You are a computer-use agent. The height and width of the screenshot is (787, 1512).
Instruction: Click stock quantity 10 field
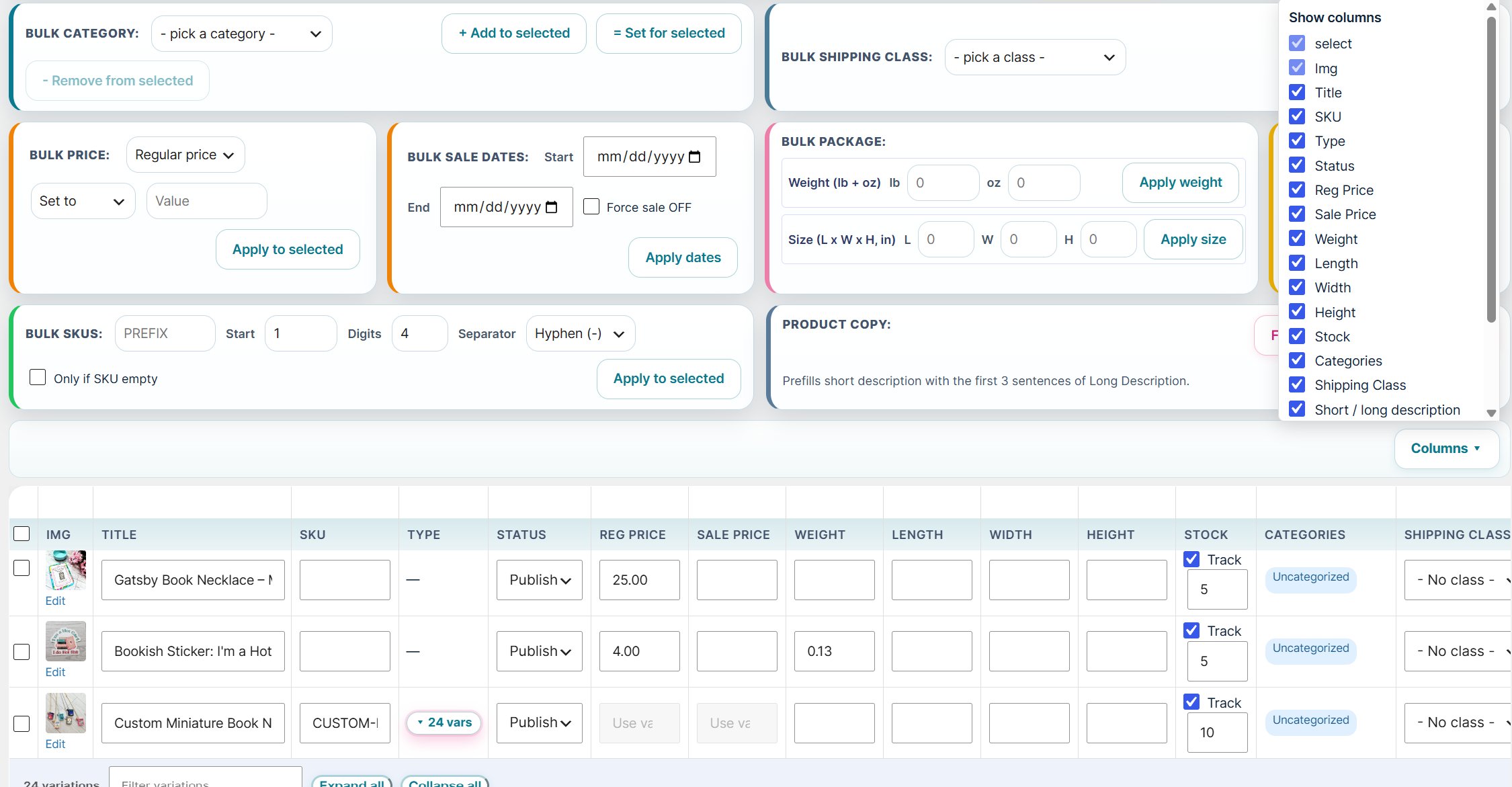click(1218, 733)
